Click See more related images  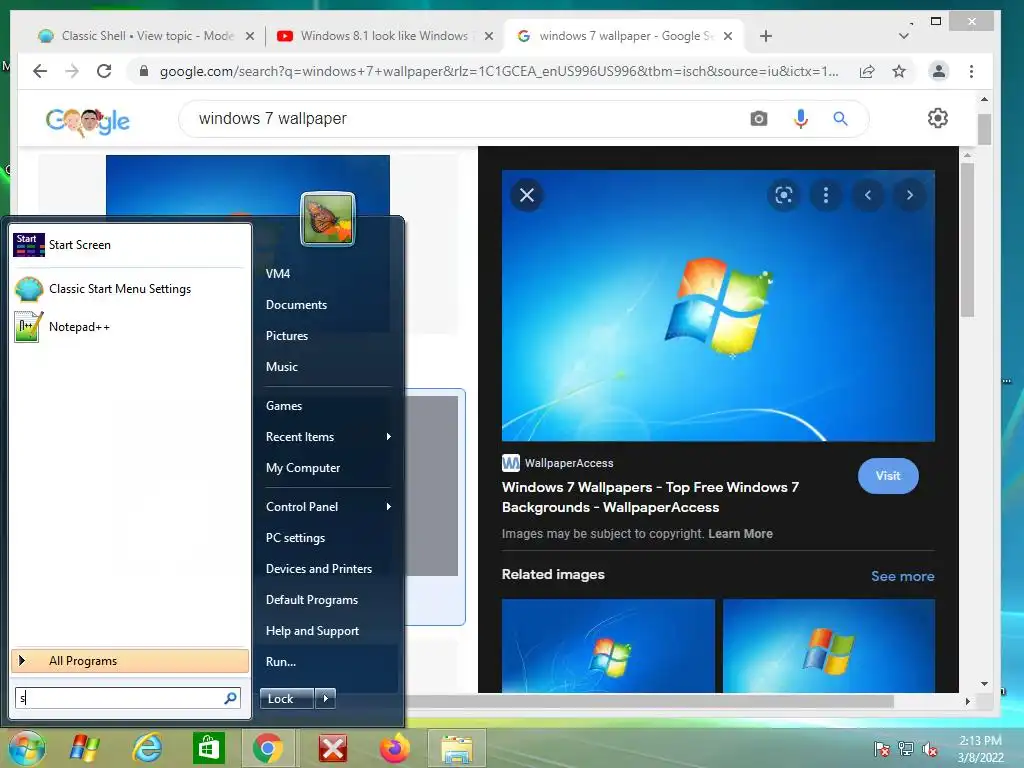click(903, 577)
